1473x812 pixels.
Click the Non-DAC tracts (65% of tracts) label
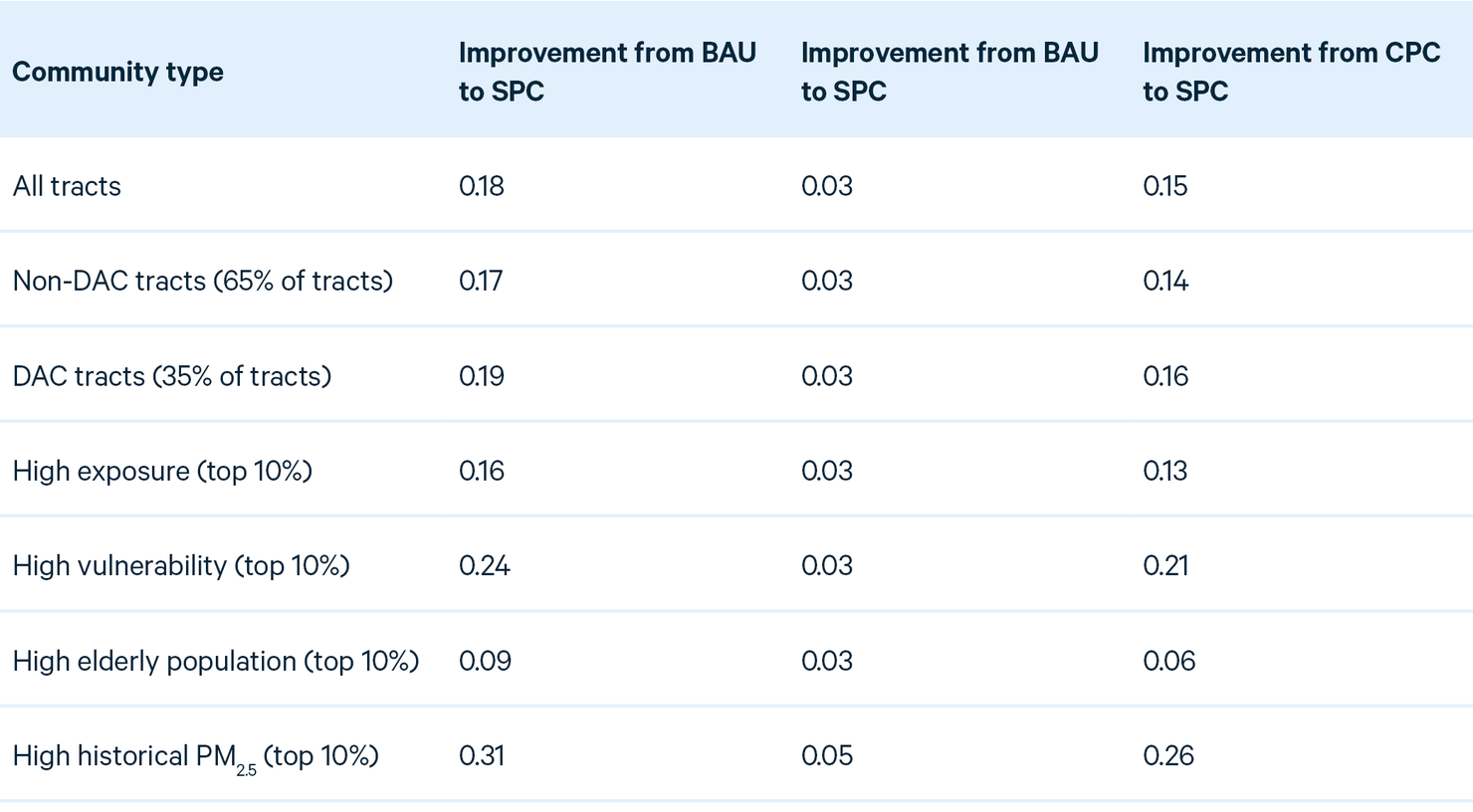coord(203,281)
